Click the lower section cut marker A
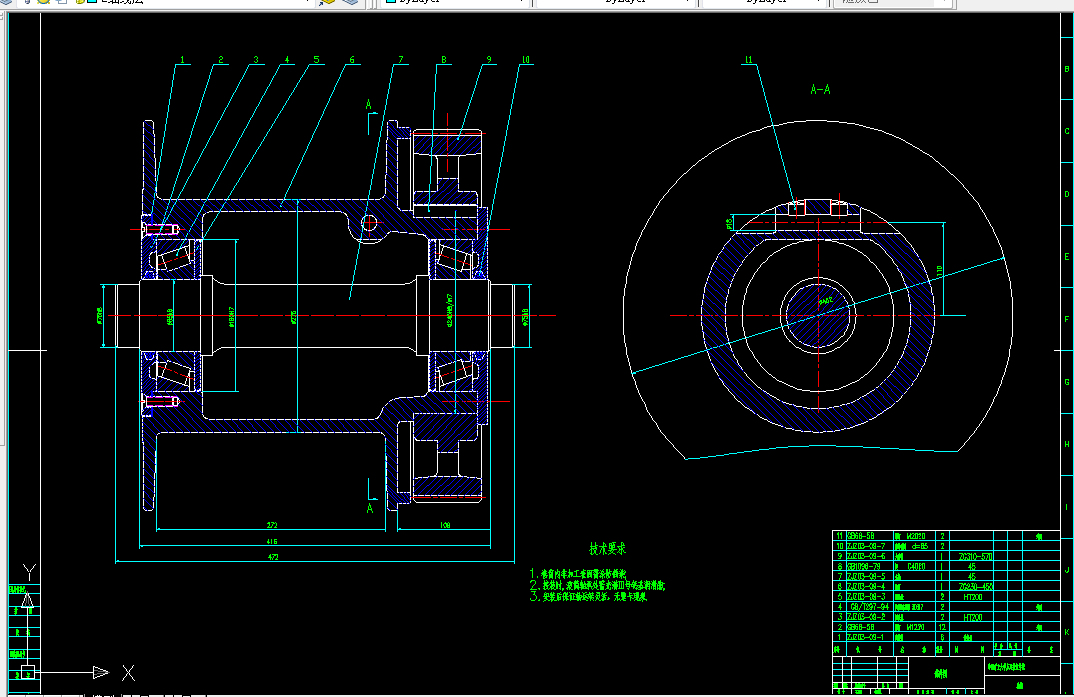This screenshot has width=1074, height=697. pos(370,508)
